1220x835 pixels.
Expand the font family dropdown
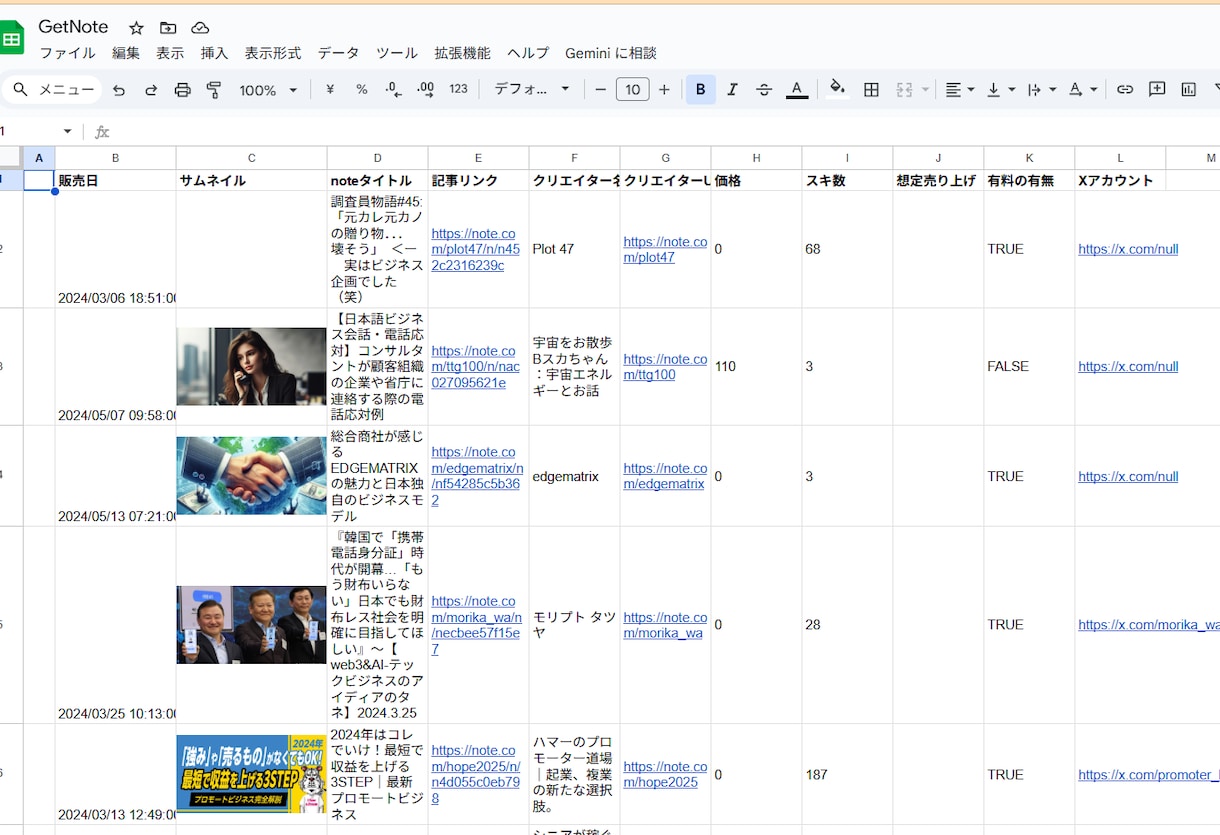[532, 90]
